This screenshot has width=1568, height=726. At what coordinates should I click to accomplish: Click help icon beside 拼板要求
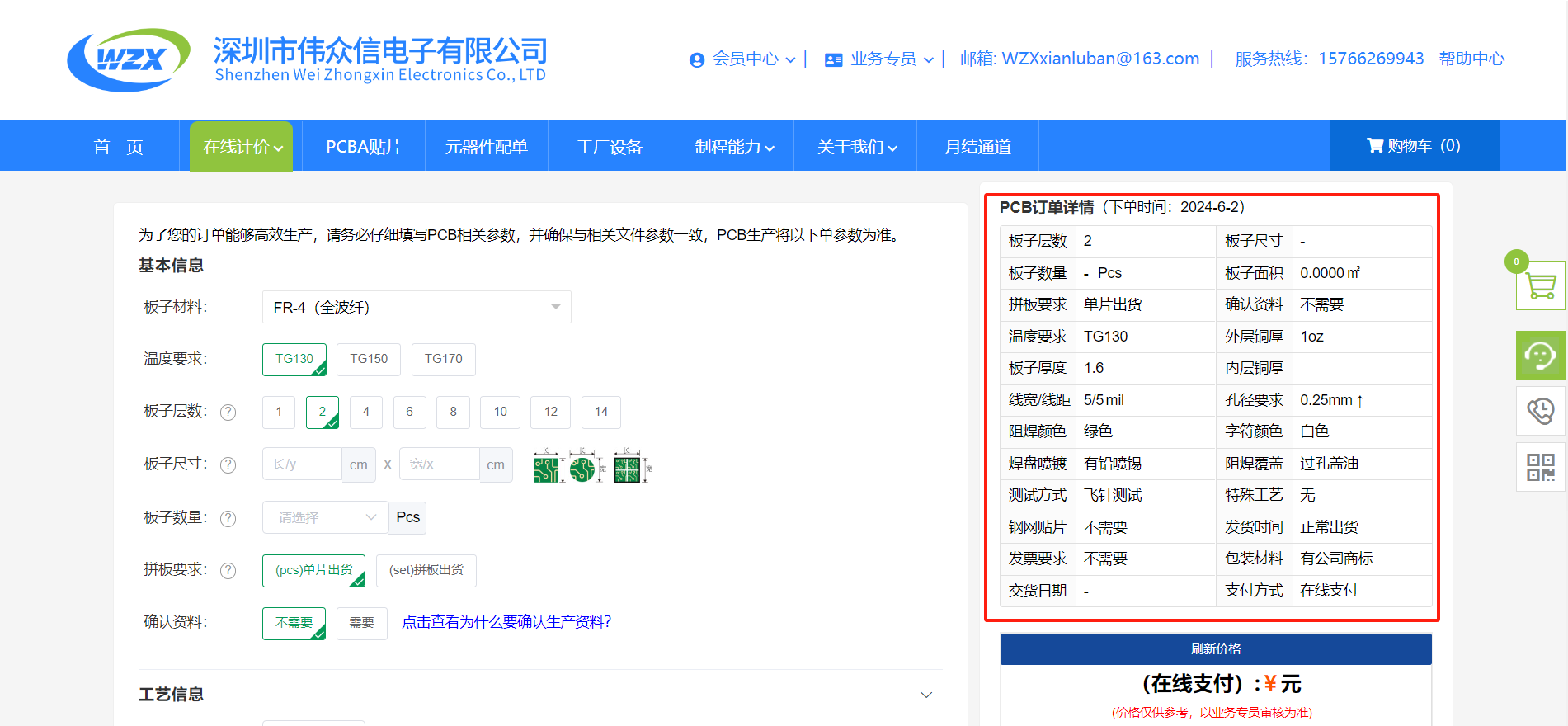point(228,571)
